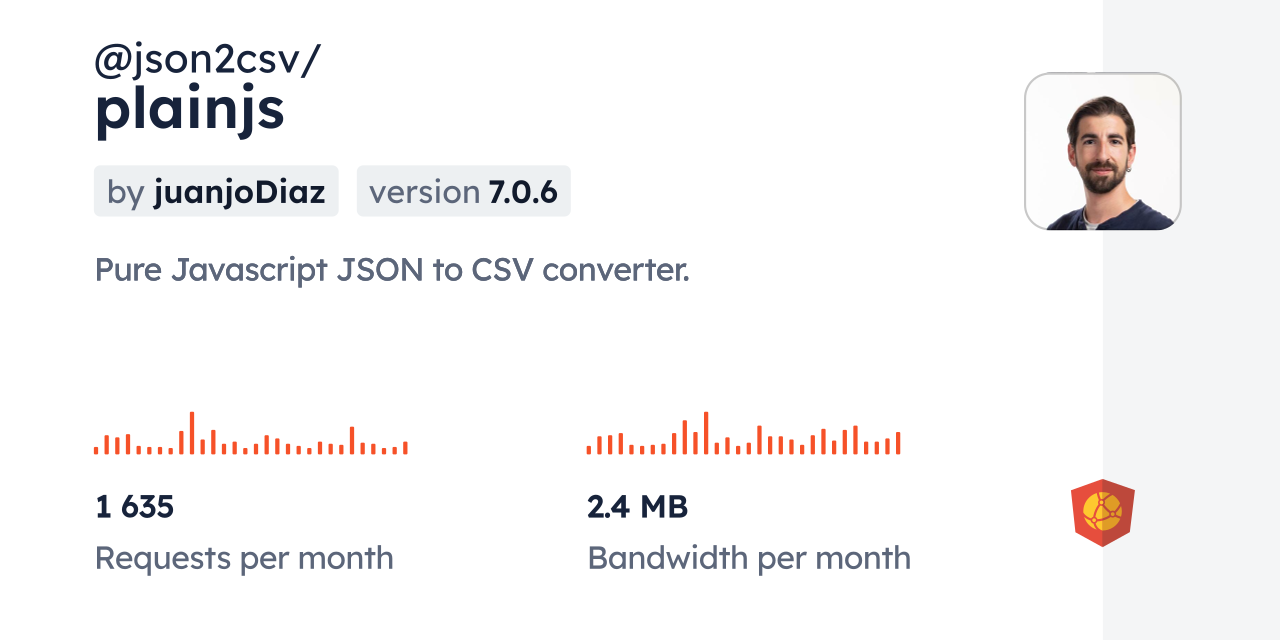Click the tallest bar in the requests chart
This screenshot has width=1280, height=640.
pos(192,433)
